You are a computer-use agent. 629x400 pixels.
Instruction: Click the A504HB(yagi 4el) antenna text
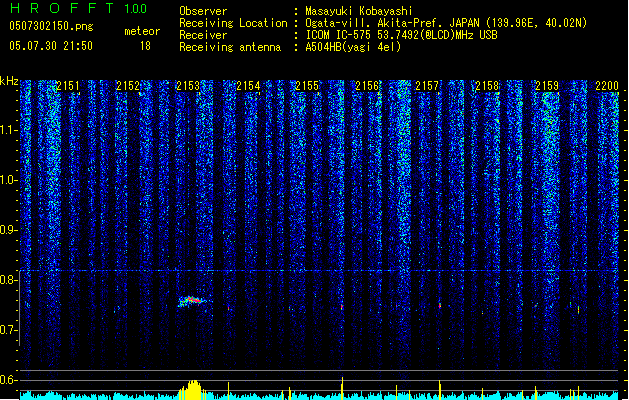tap(353, 47)
